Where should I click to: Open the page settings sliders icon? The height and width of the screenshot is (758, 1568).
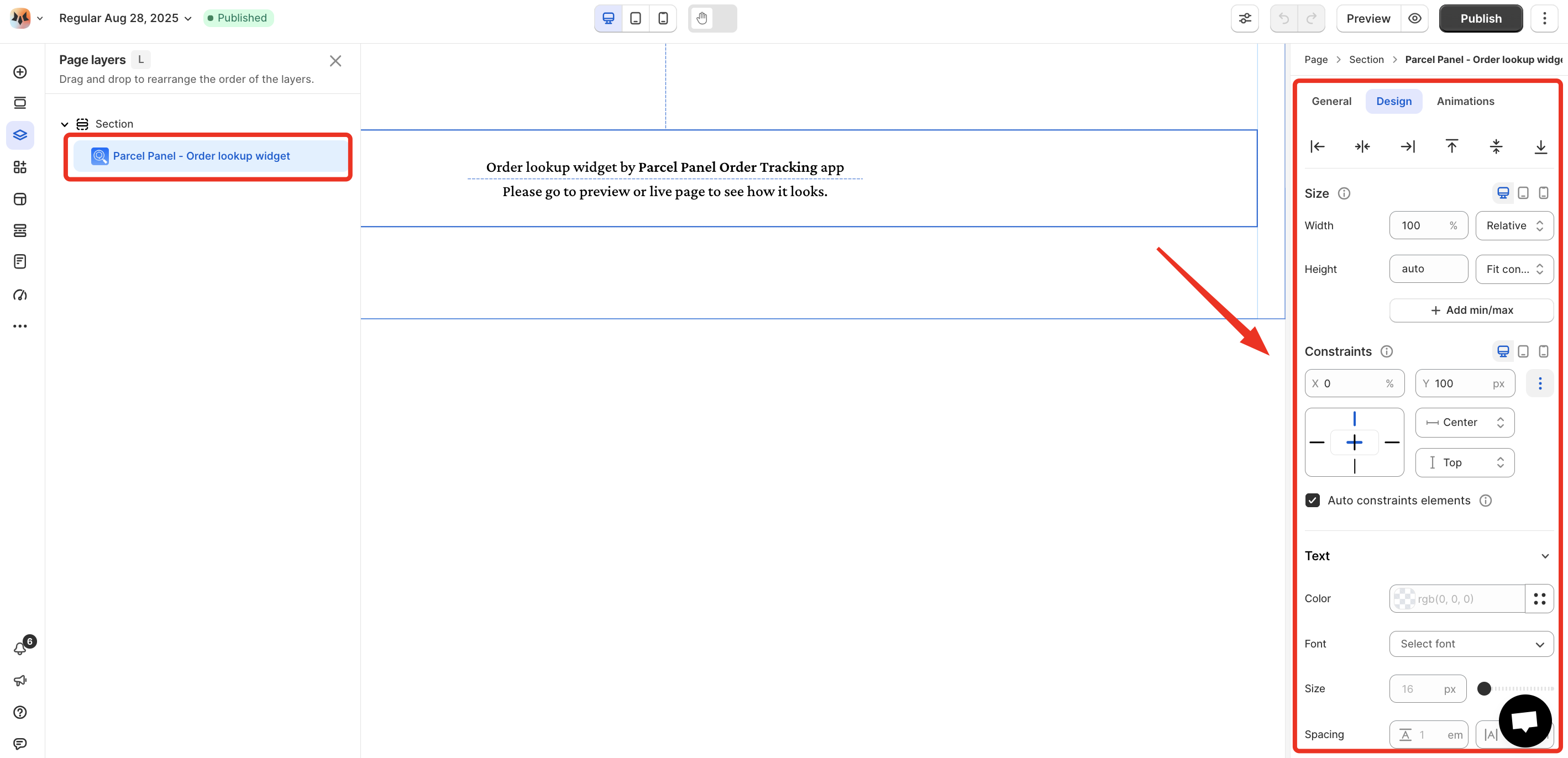[x=1245, y=18]
